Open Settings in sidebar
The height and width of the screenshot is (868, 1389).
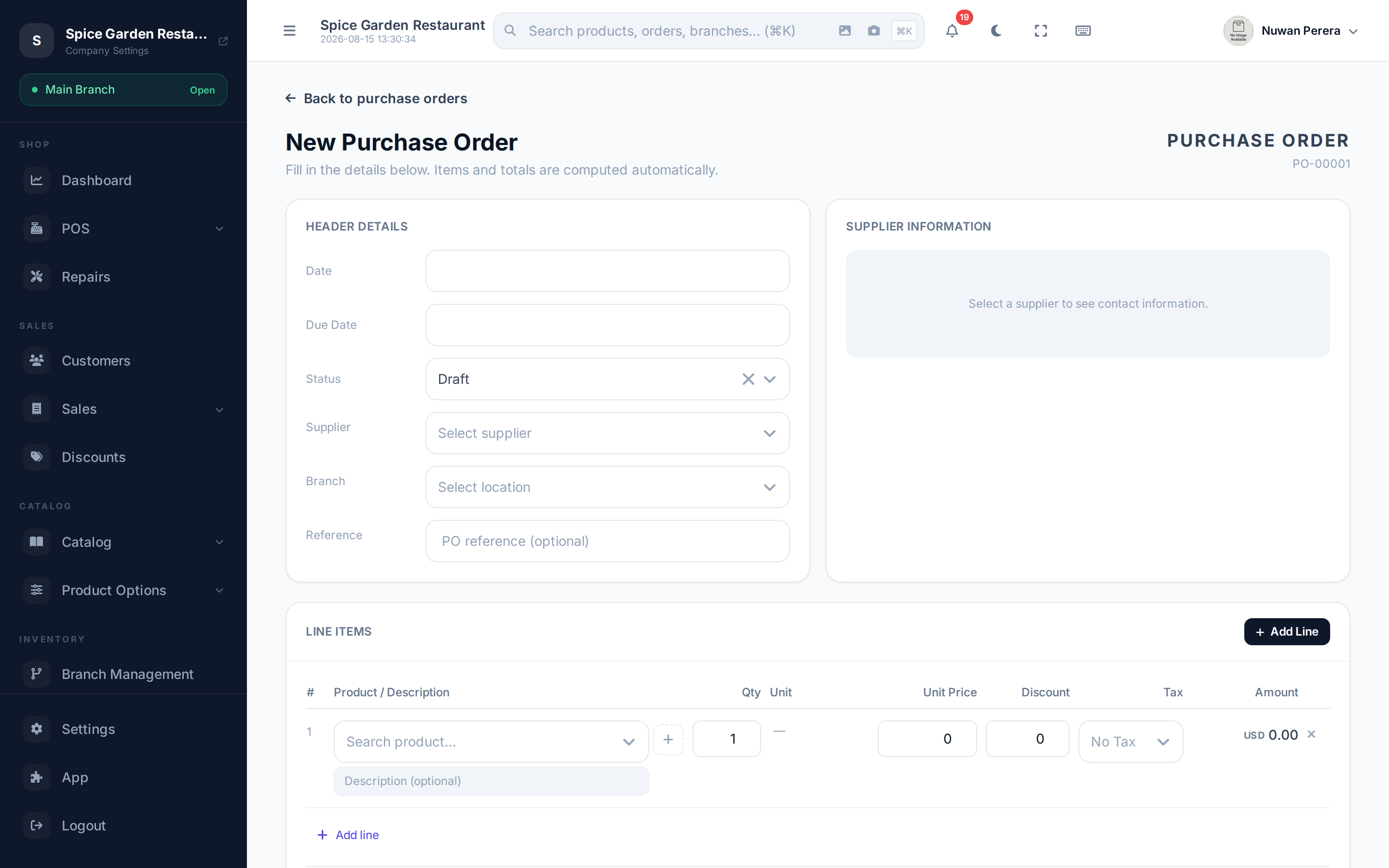(123, 729)
